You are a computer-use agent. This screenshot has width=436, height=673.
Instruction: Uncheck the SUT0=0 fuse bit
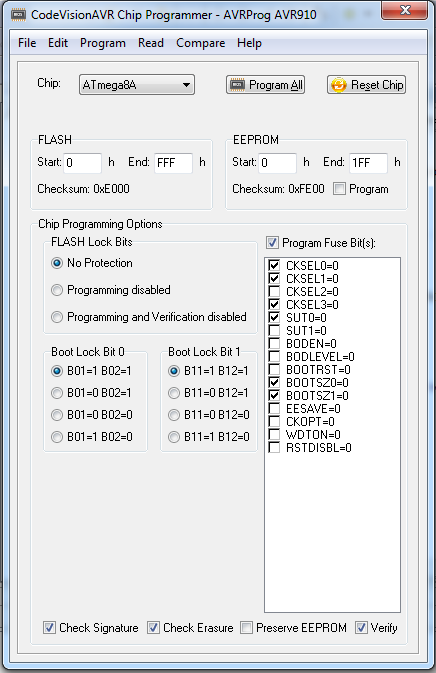(x=274, y=317)
